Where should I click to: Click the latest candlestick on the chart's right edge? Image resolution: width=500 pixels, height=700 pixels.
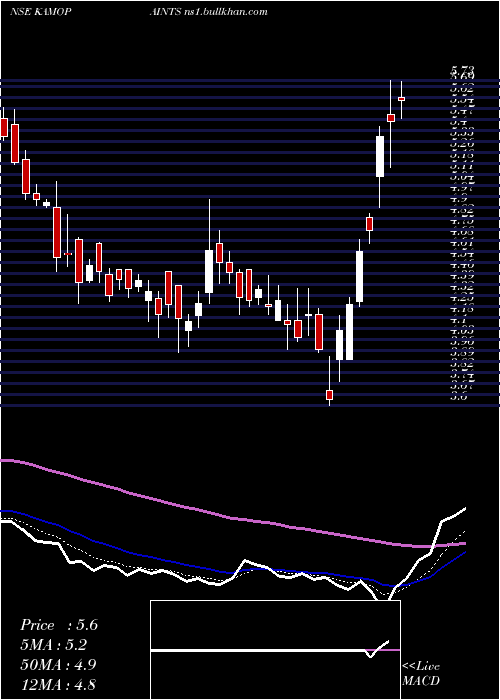pyautogui.click(x=401, y=100)
